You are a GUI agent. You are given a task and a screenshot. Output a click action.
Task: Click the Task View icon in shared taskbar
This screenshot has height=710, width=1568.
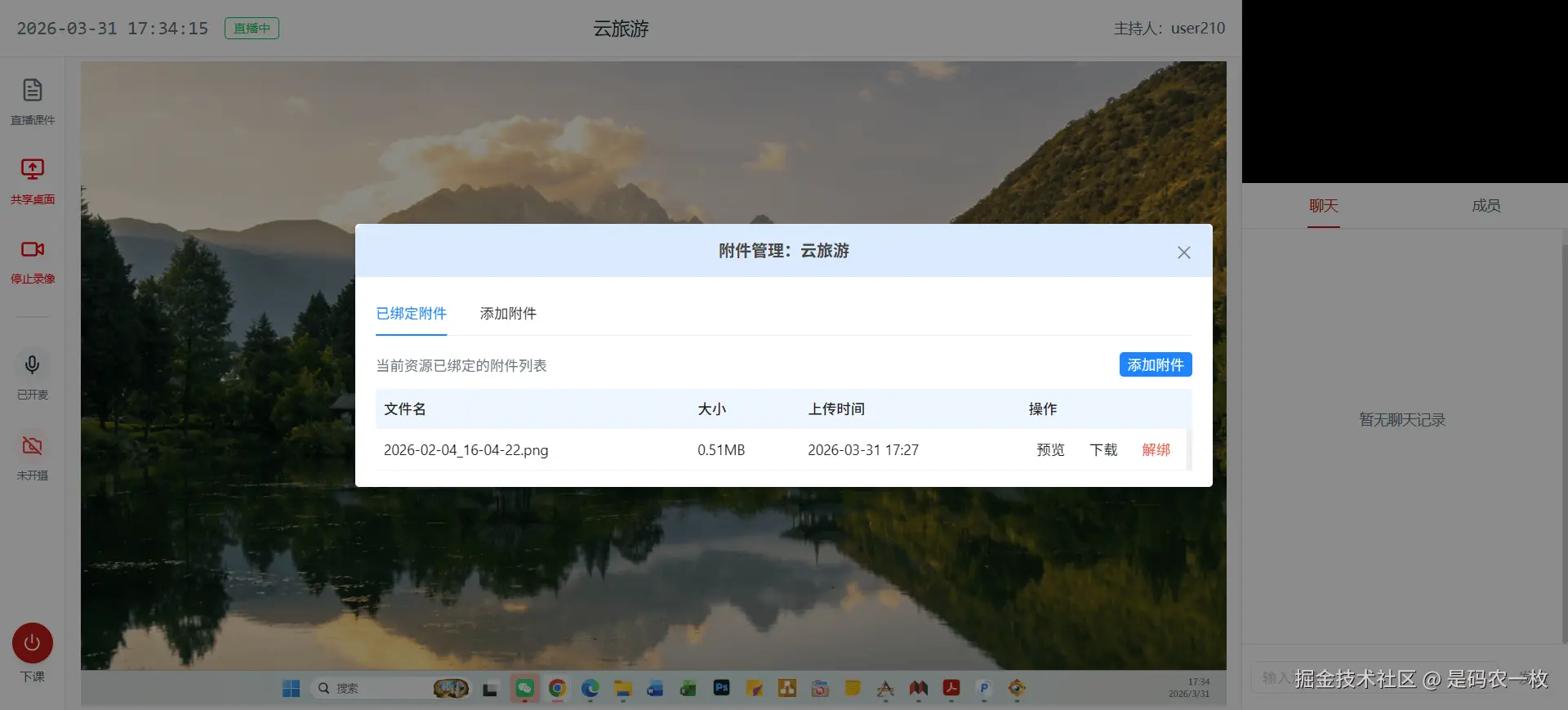[490, 690]
